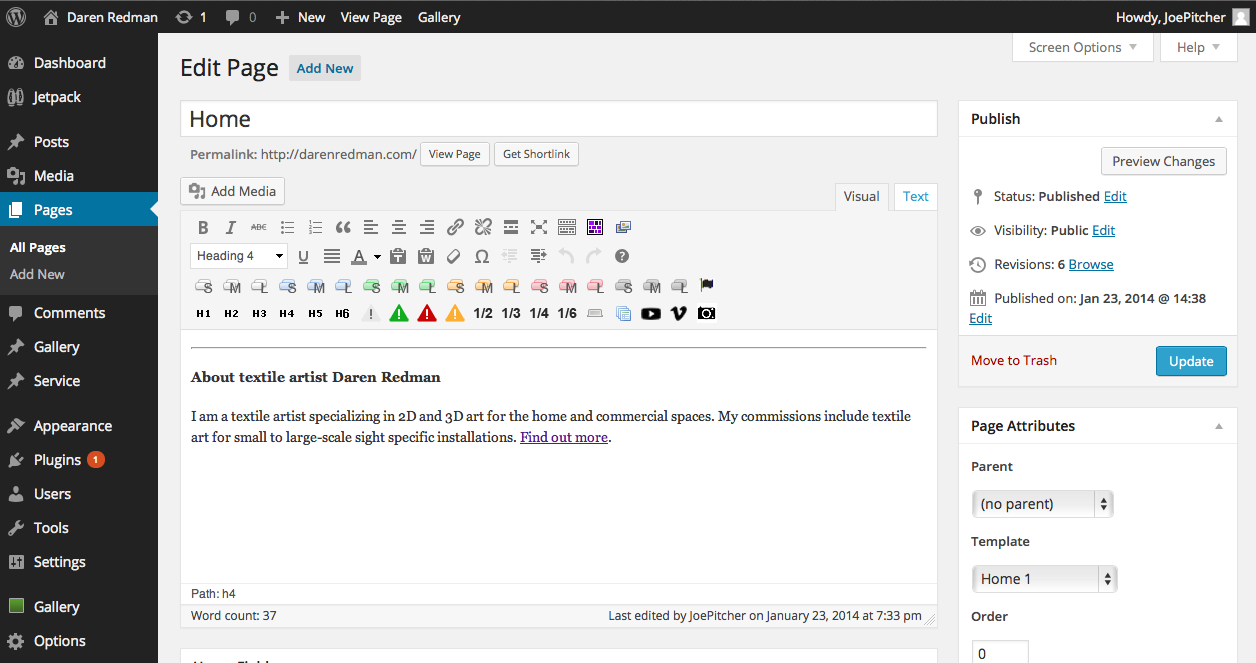Insert the green alert box shortcode
Screen dimensions: 1256x663
pyautogui.click(x=399, y=313)
